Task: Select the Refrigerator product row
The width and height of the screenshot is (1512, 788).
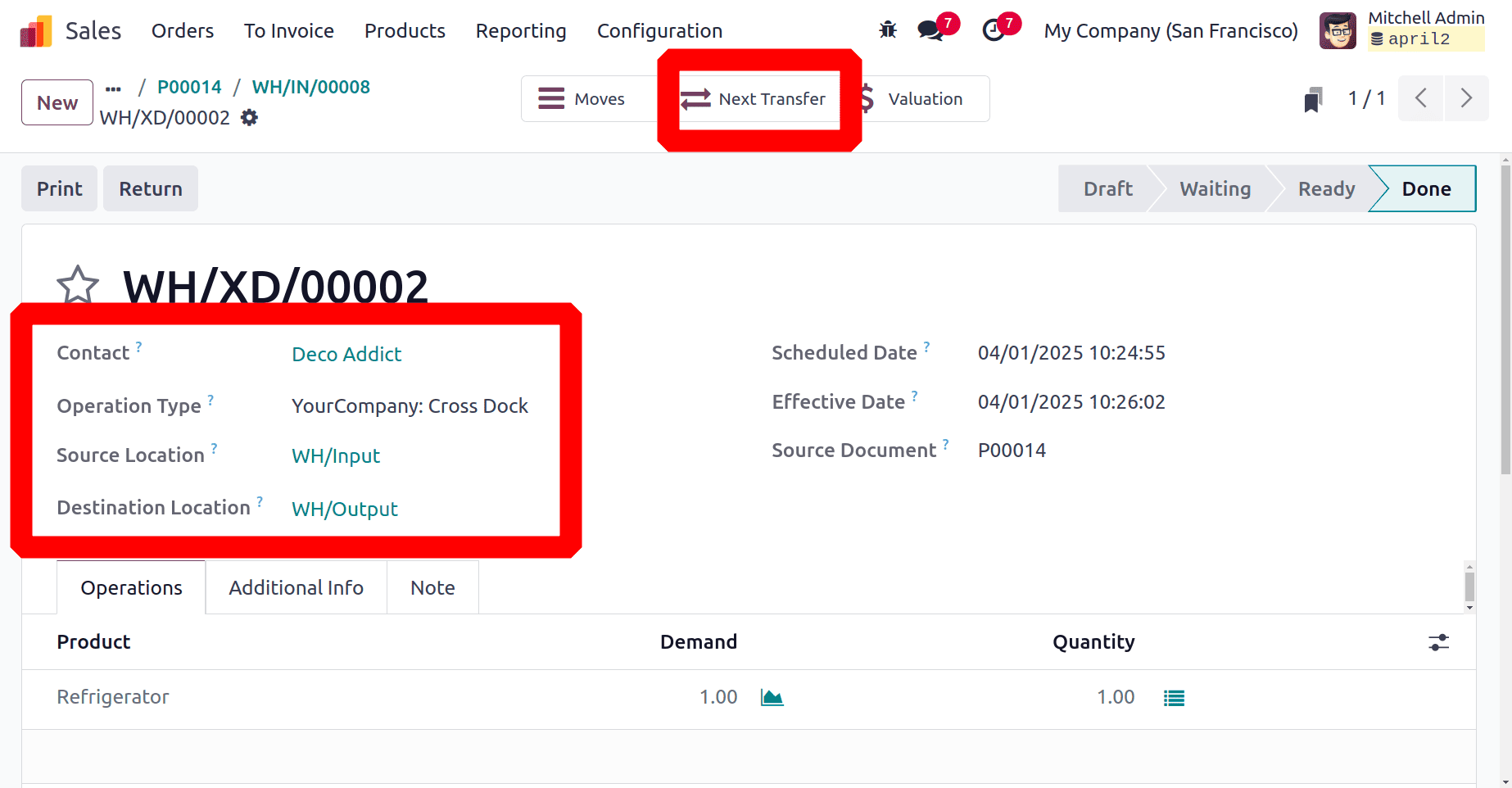Action: click(749, 700)
